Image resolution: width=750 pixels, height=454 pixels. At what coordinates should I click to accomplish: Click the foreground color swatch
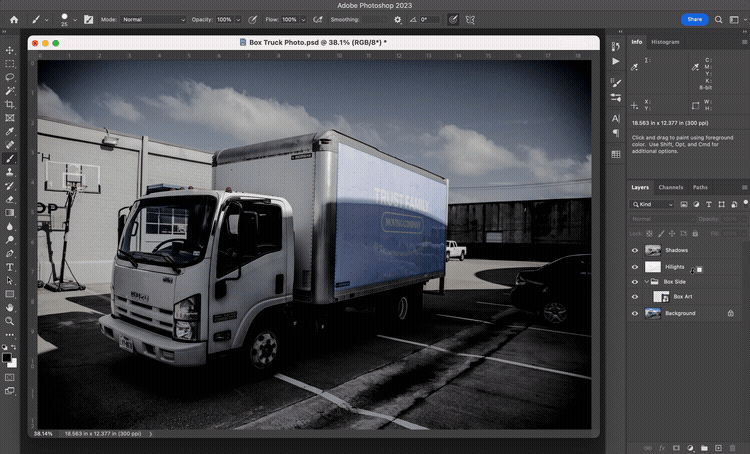click(x=7, y=357)
